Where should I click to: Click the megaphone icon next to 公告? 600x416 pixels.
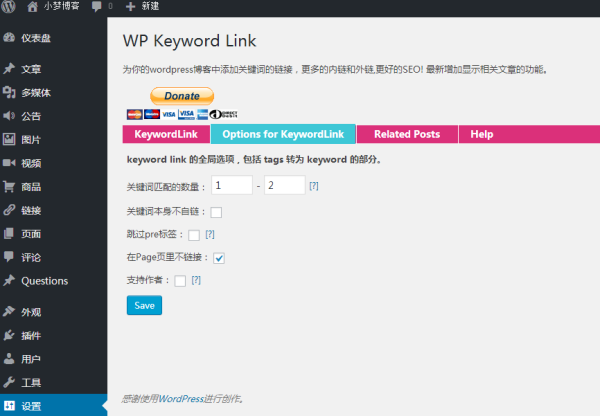(9, 116)
